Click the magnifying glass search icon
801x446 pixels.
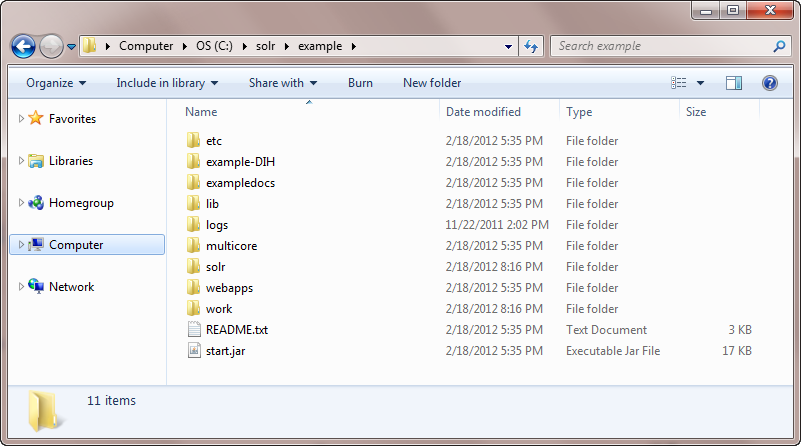(x=779, y=46)
